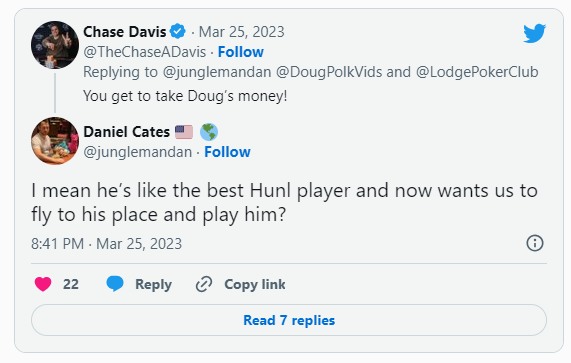Image resolution: width=571 pixels, height=363 pixels.
Task: Click the chain link copy icon
Action: coord(204,284)
